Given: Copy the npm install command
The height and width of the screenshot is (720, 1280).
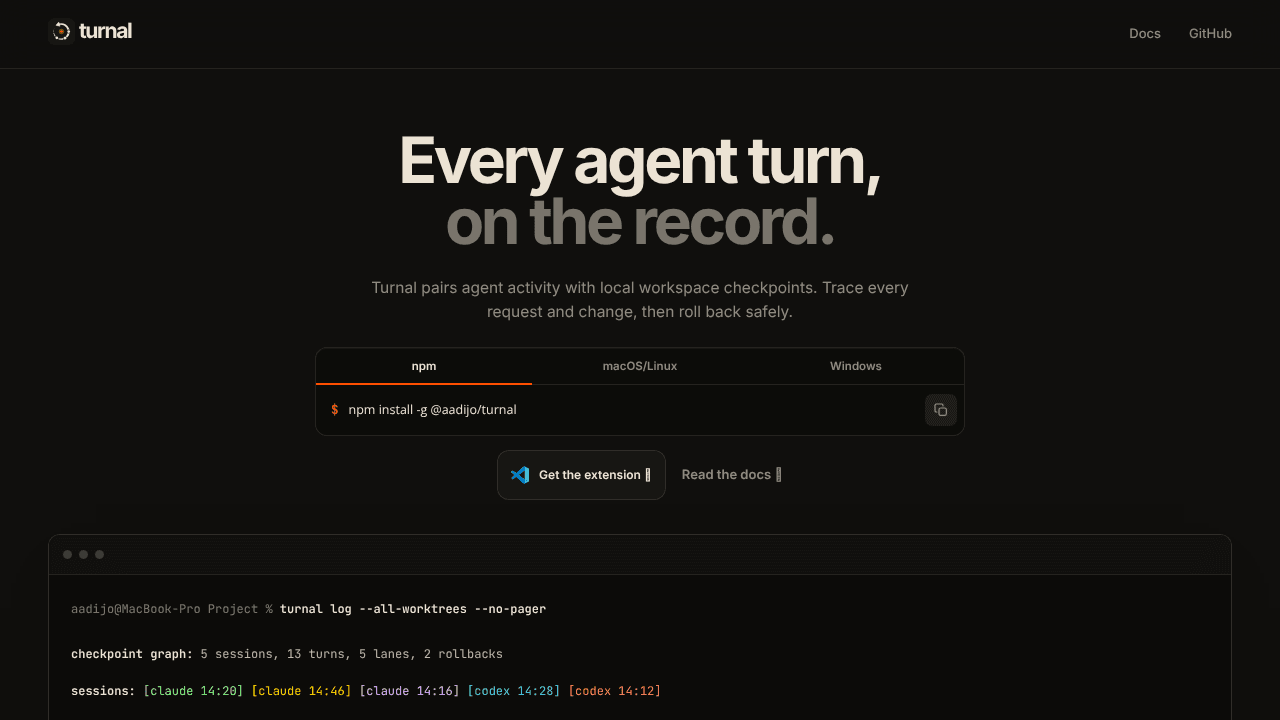Looking at the screenshot, I should point(941,410).
